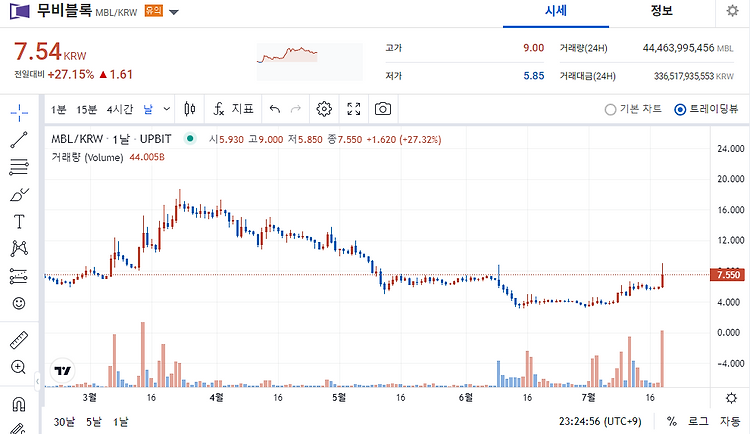Open the chart patterns tool
750x434 pixels.
[x=19, y=248]
